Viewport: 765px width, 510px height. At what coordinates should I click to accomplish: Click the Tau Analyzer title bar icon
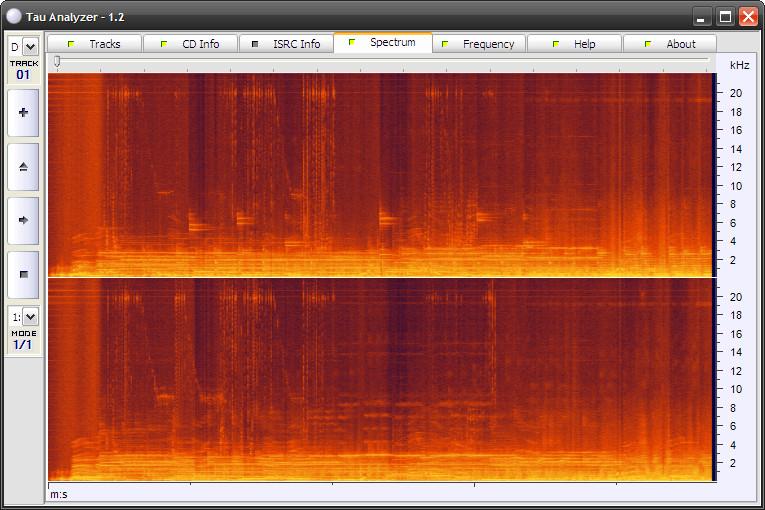13,16
